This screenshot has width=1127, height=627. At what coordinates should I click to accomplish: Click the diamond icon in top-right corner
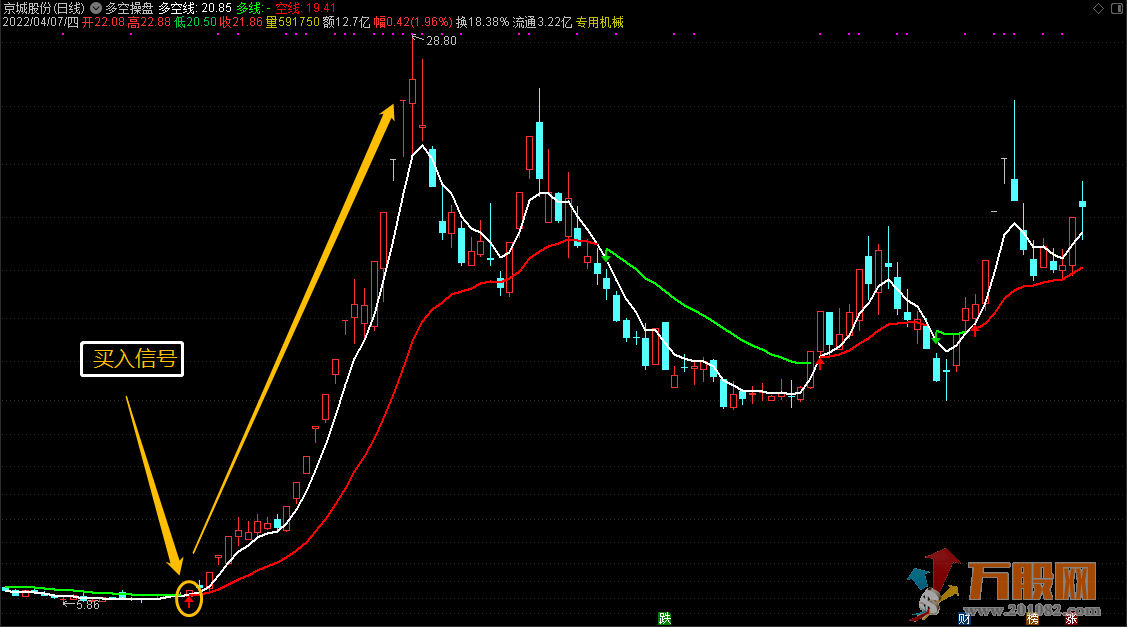[x=1098, y=9]
